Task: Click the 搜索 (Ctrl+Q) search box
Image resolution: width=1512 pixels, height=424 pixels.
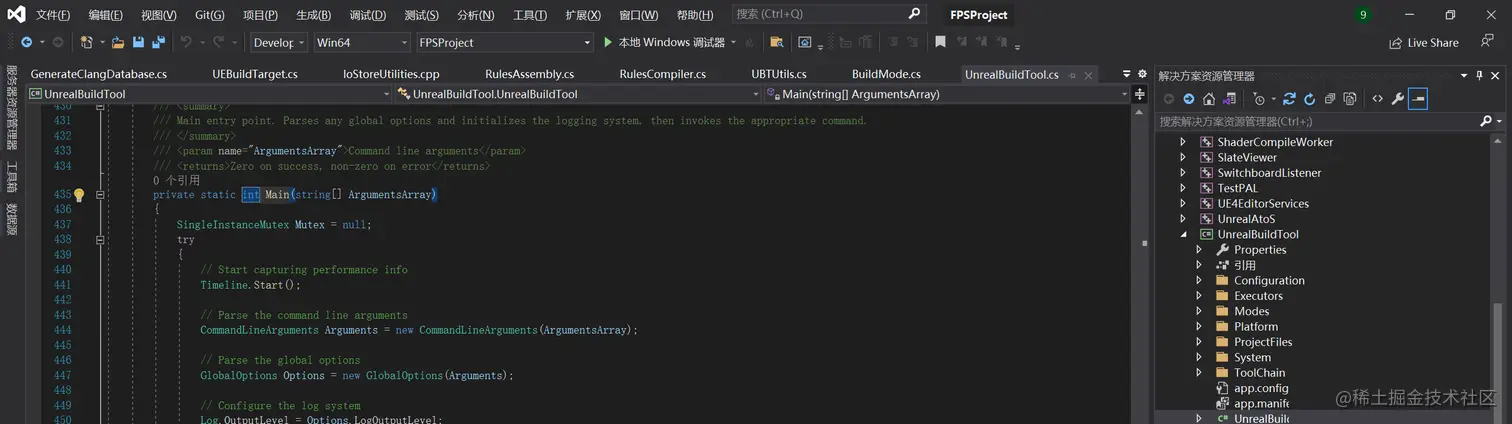Action: point(828,14)
